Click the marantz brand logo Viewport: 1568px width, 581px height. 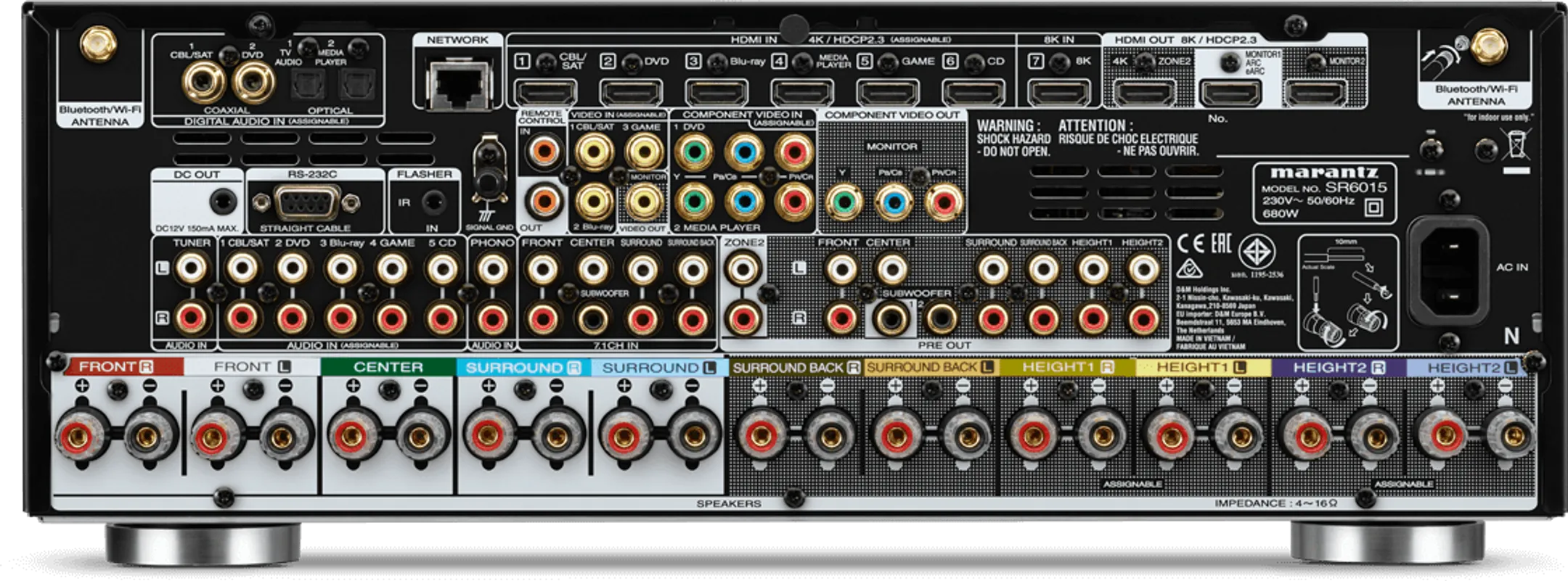(1324, 173)
